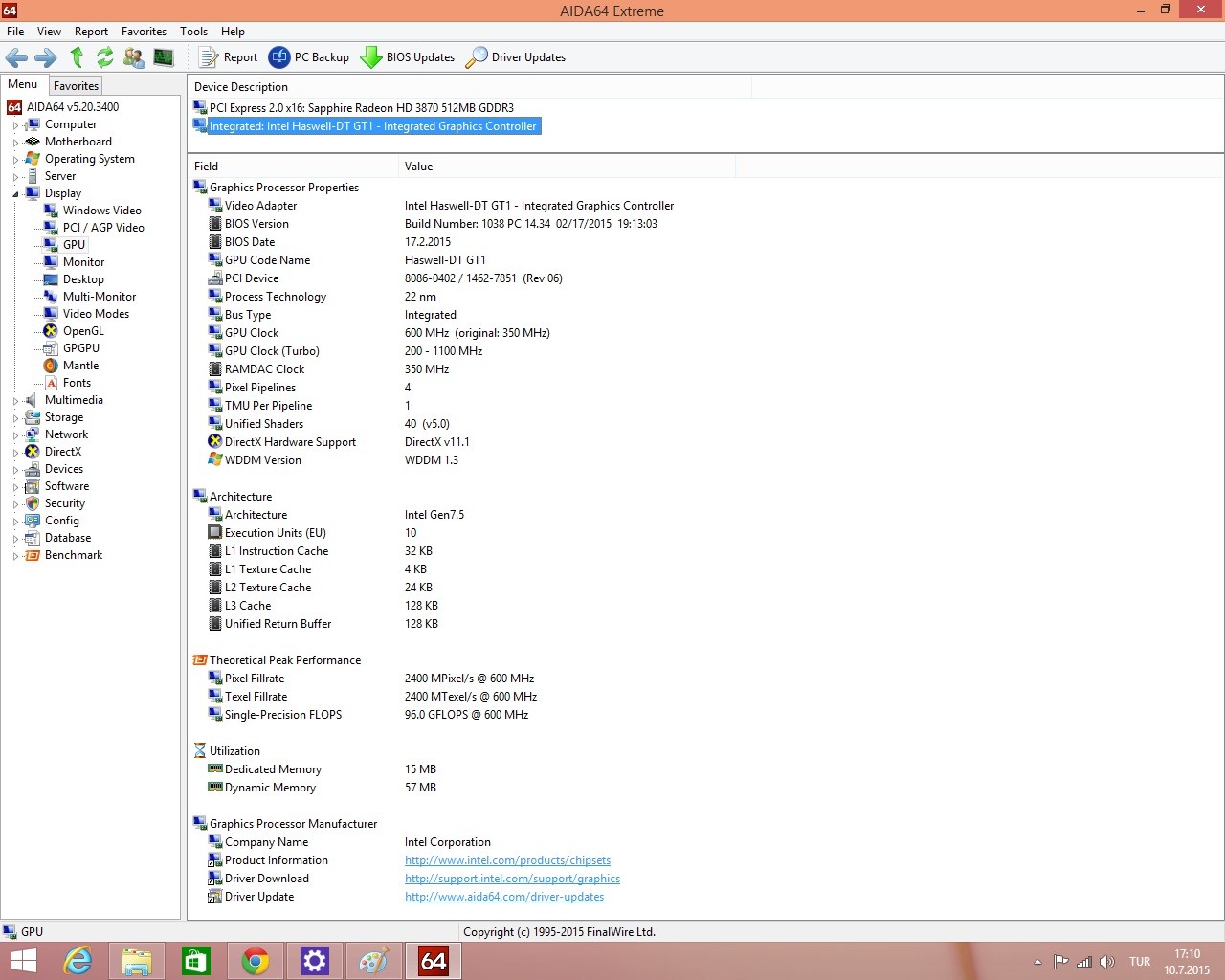Viewport: 1225px width, 980px height.
Task: Click the Value column header
Action: 567,167
